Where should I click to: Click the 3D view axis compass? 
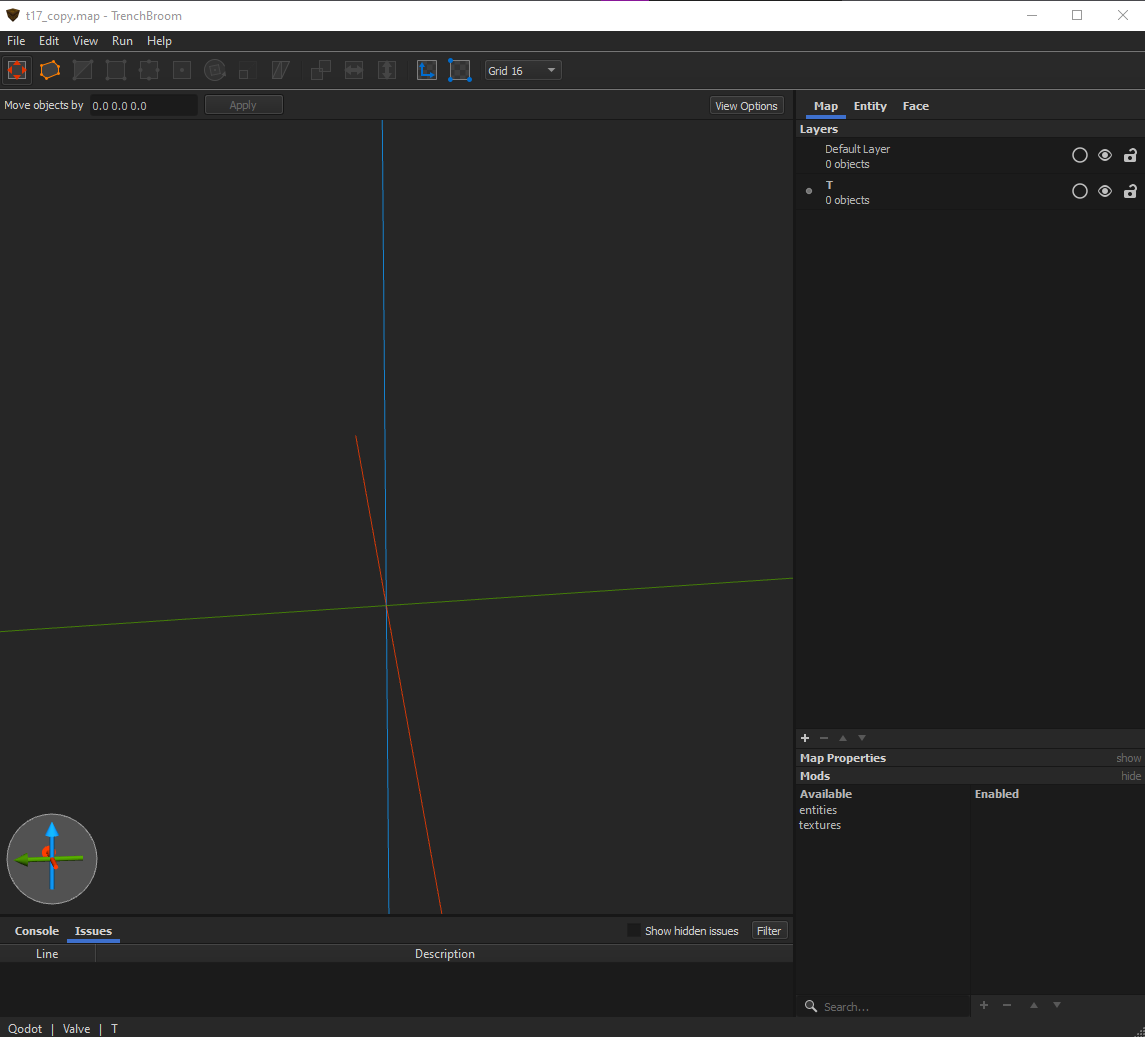coord(52,859)
